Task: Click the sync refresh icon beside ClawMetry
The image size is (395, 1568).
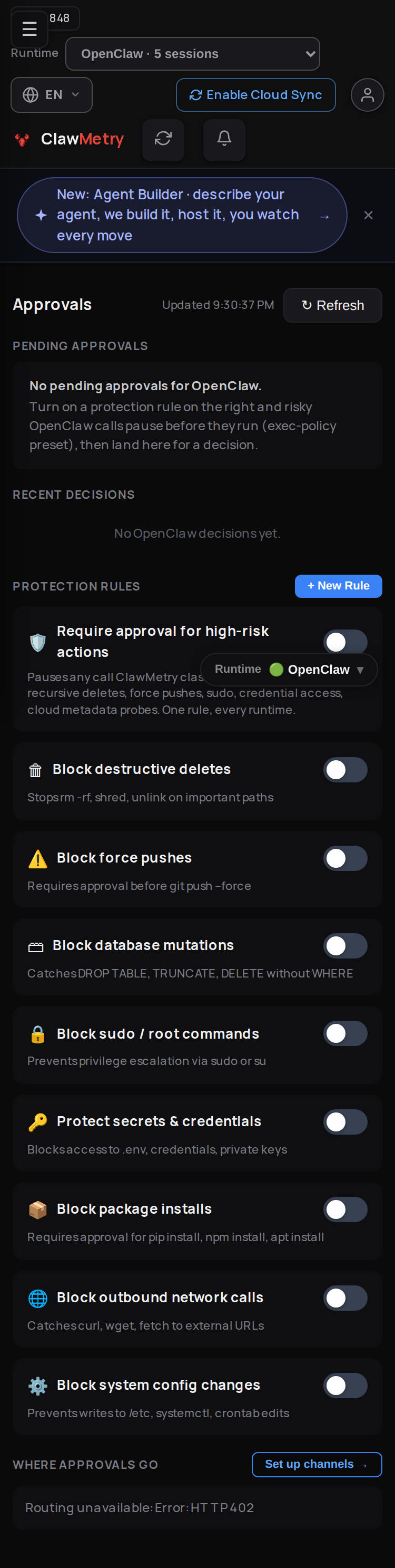Action: (163, 139)
